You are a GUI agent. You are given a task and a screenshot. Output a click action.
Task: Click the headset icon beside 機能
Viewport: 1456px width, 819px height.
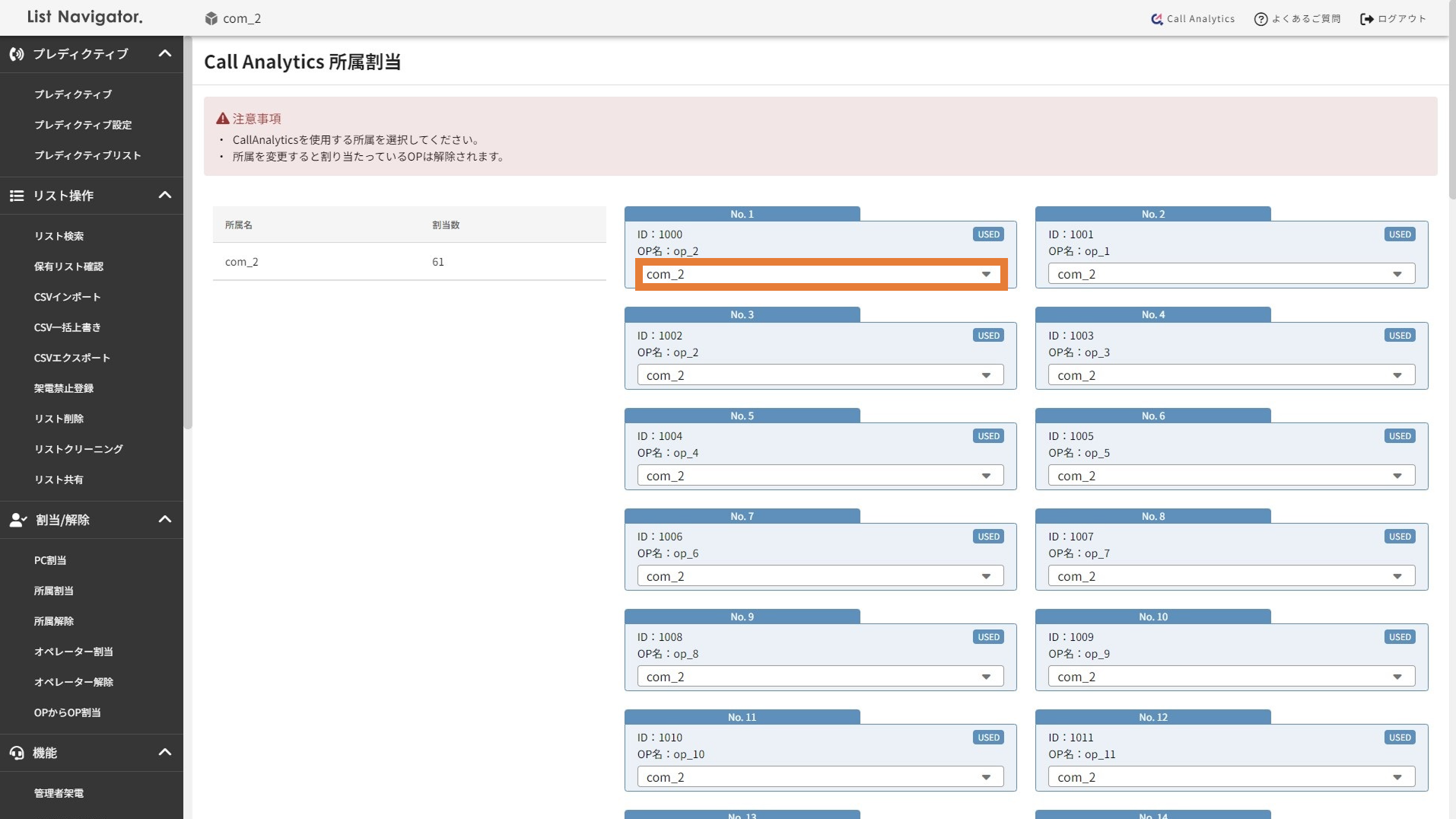pyautogui.click(x=17, y=753)
